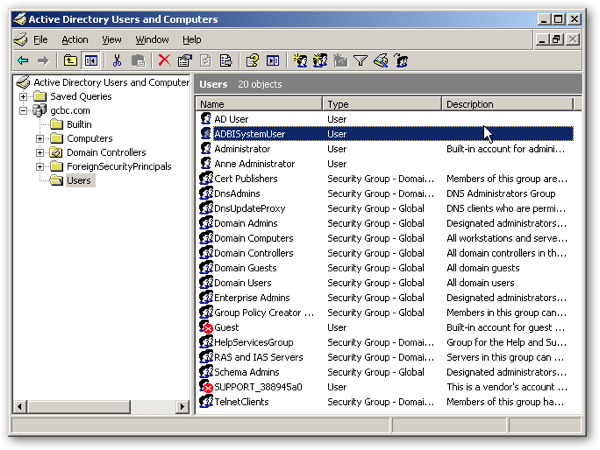Image resolution: width=600 pixels, height=450 pixels.
Task: Open the View menu
Action: (x=111, y=39)
